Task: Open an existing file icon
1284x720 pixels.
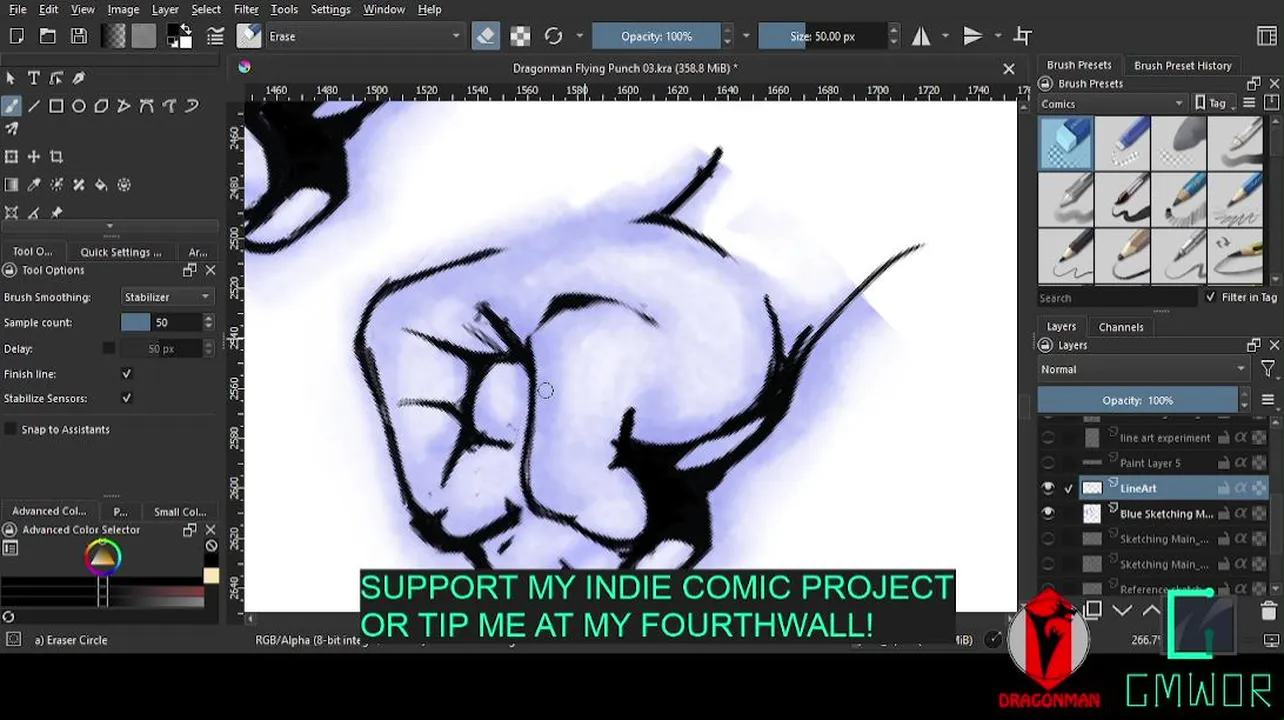Action: click(47, 36)
